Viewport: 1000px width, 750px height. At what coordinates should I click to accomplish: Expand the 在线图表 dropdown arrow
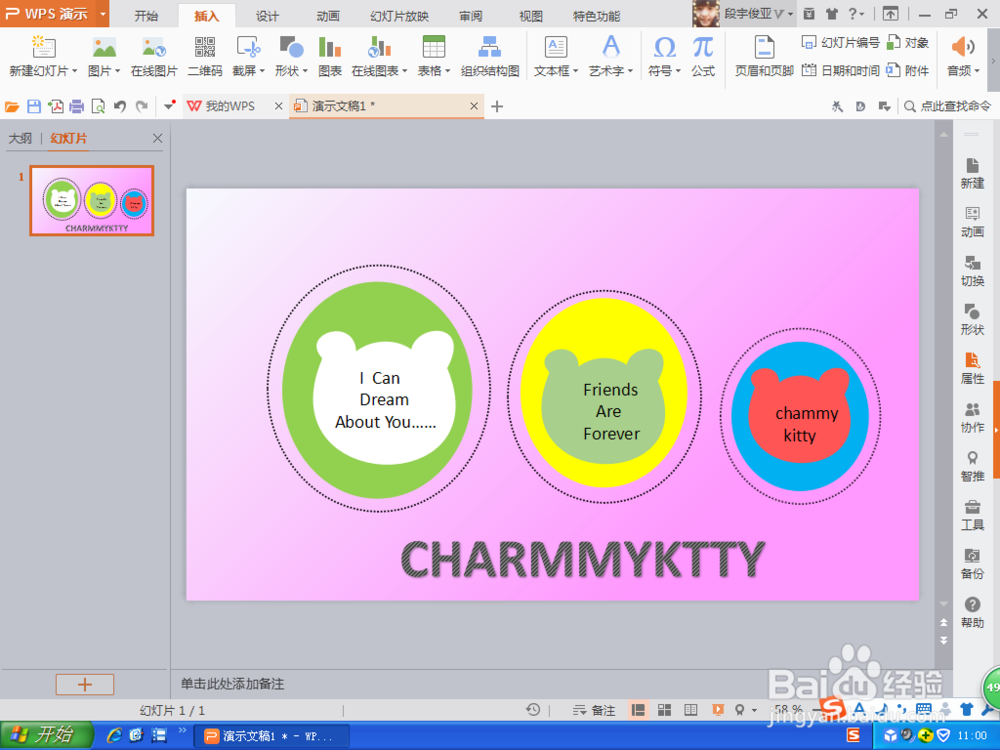(404, 71)
